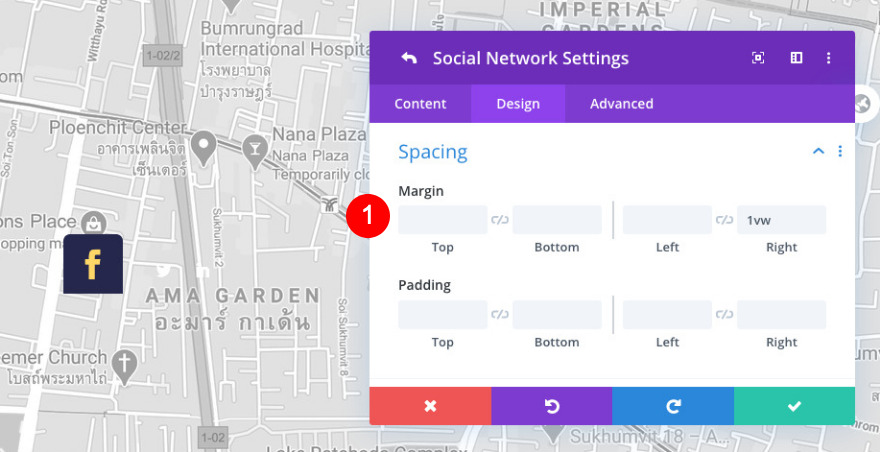The width and height of the screenshot is (880, 452).
Task: Click the red discard changes button
Action: click(x=430, y=405)
